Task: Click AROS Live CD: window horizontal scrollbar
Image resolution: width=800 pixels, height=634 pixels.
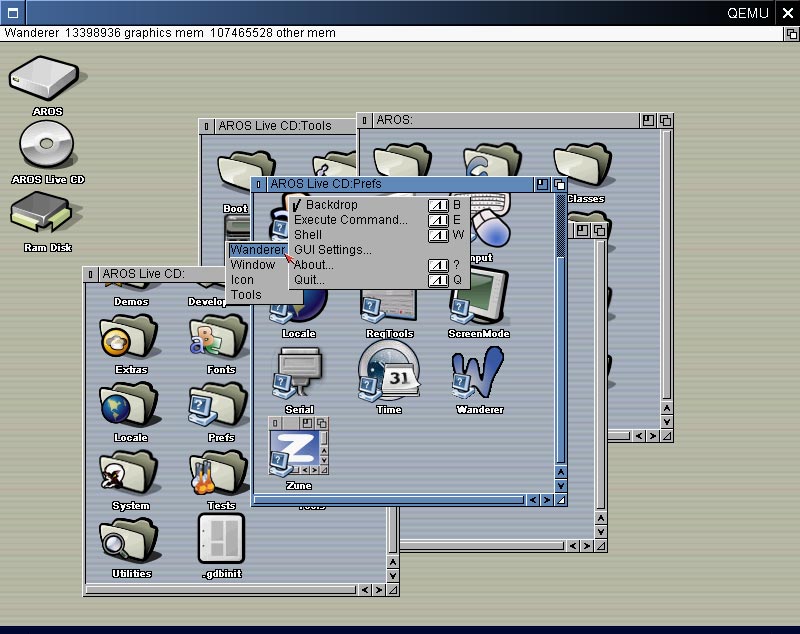Action: (221, 590)
